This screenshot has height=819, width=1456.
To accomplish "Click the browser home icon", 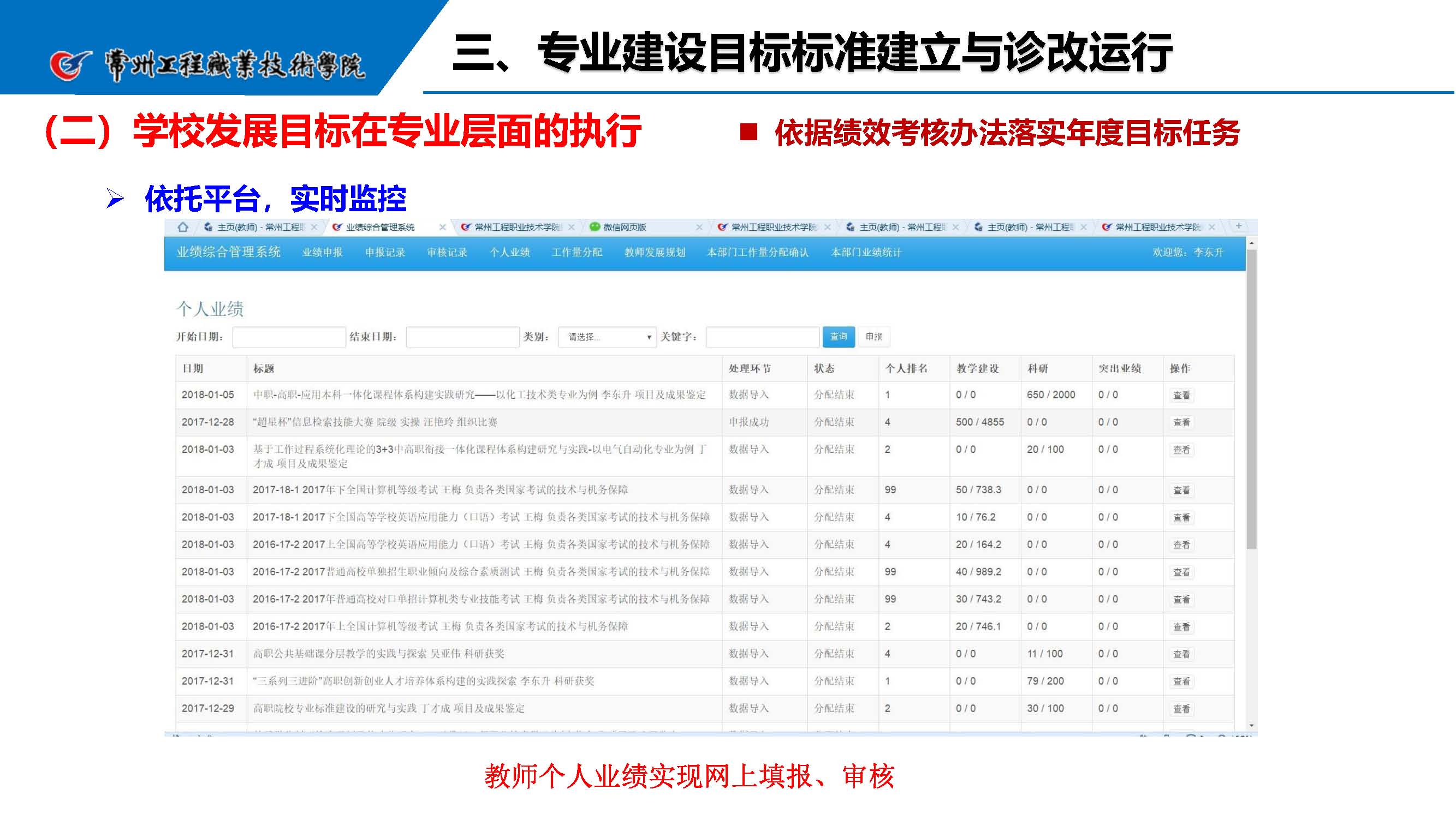I will click(182, 227).
